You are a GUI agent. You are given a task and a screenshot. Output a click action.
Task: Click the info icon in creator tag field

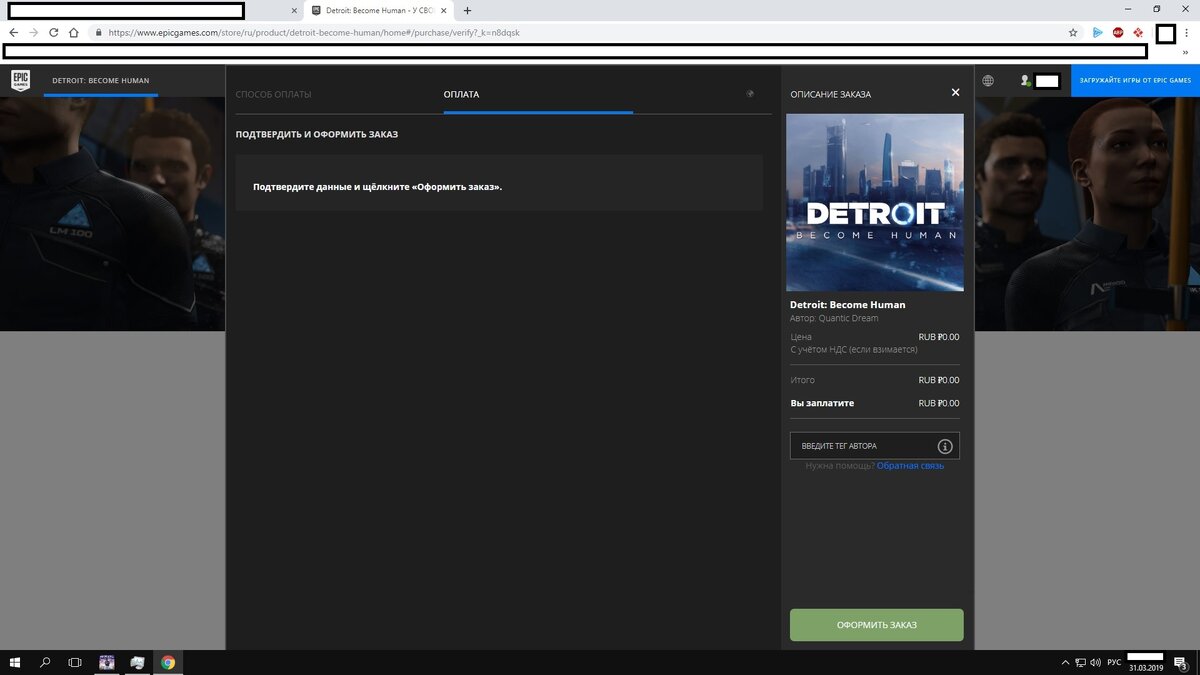pos(945,446)
